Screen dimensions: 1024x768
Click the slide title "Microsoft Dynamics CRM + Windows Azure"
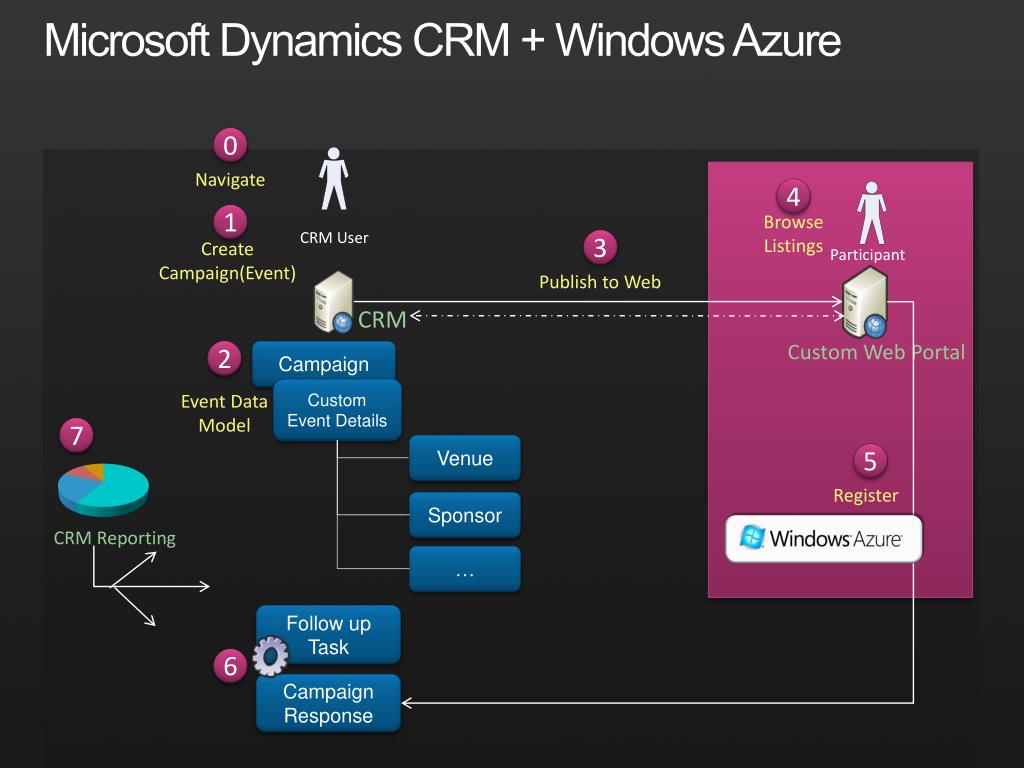click(x=443, y=40)
